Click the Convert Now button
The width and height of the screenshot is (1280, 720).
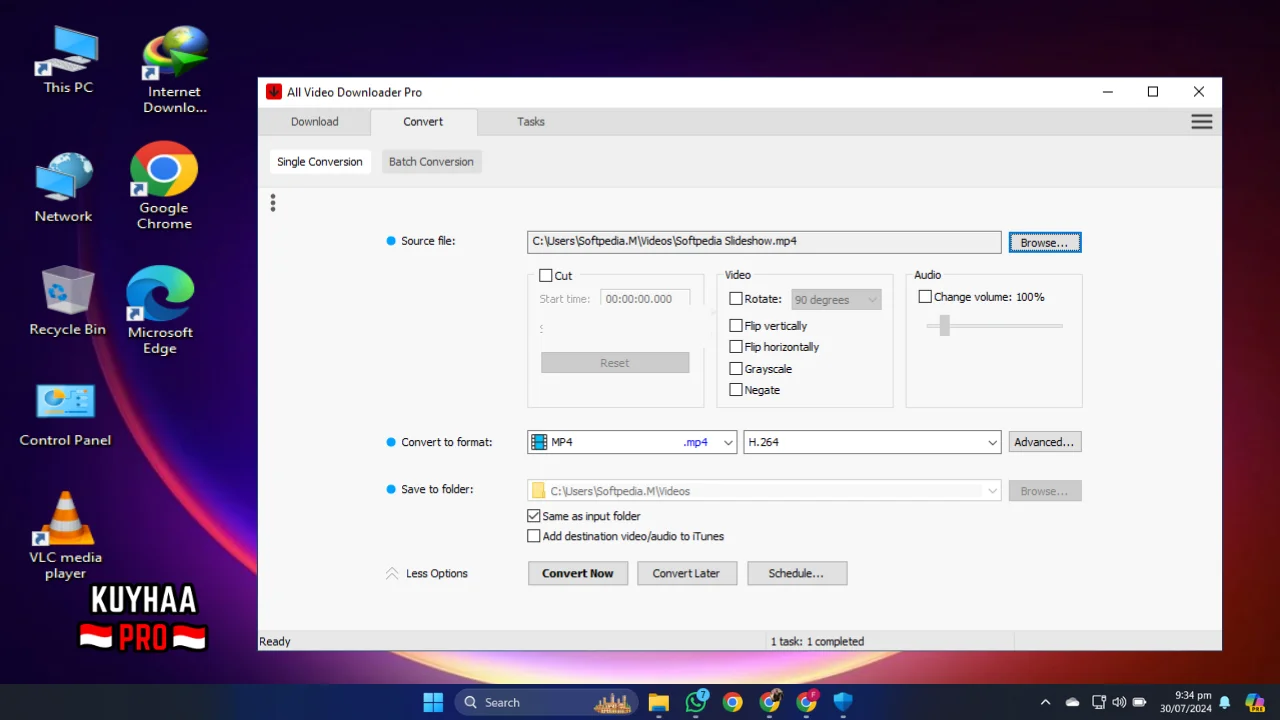click(578, 573)
